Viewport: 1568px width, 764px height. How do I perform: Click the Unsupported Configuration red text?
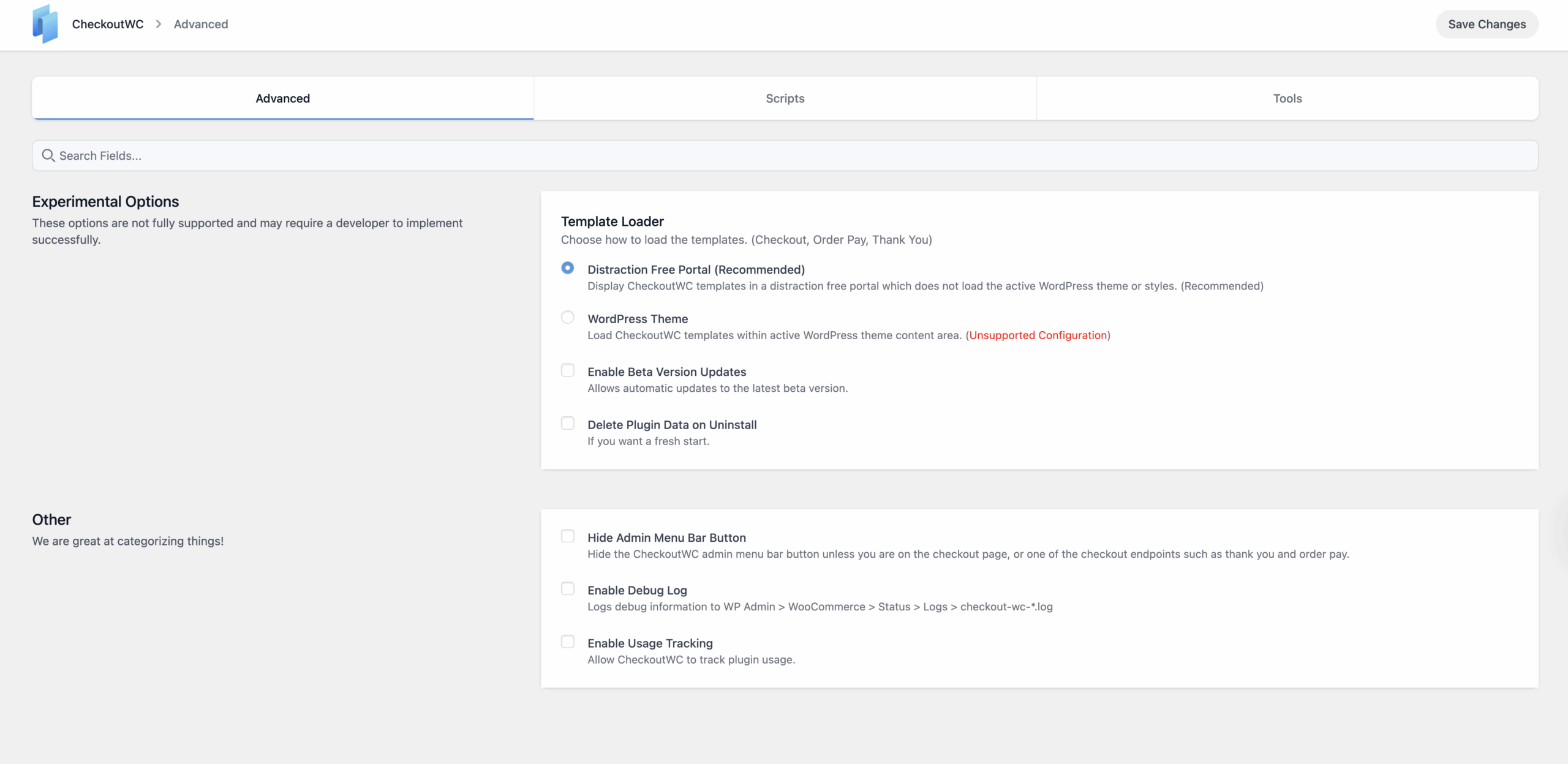(x=1038, y=335)
